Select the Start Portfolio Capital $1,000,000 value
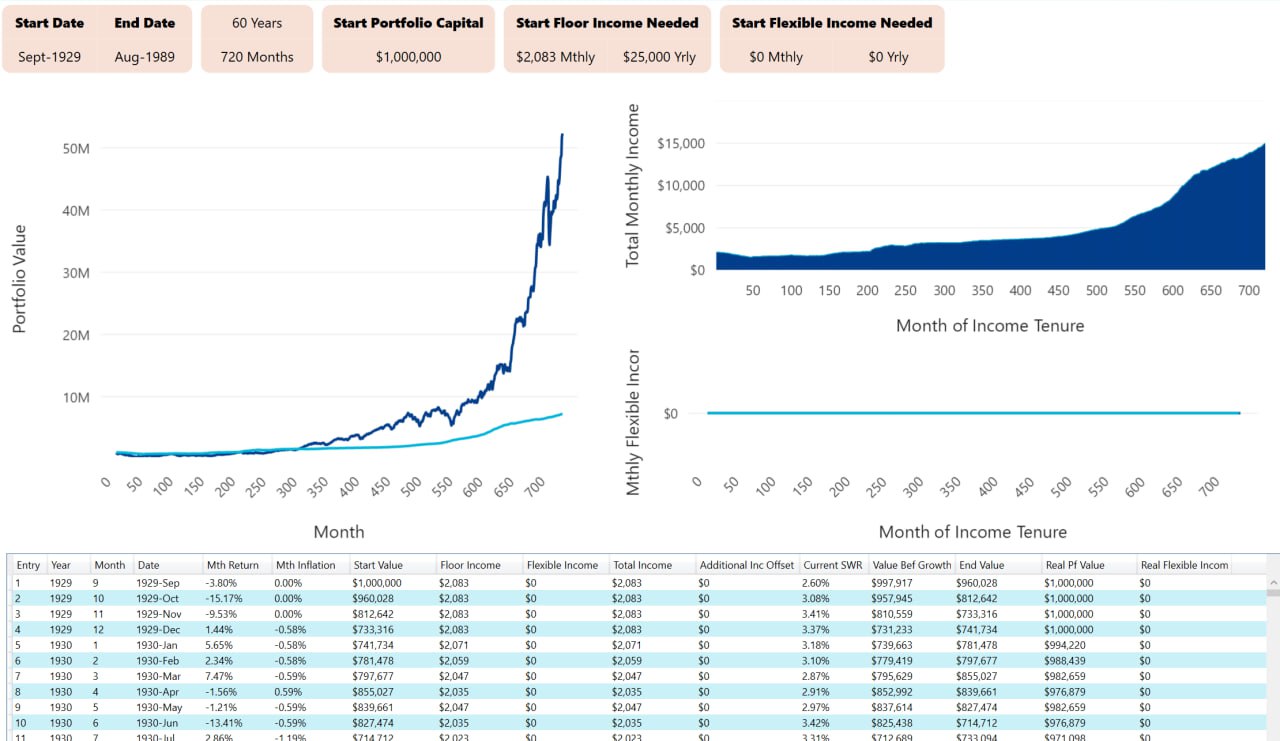 coord(408,57)
